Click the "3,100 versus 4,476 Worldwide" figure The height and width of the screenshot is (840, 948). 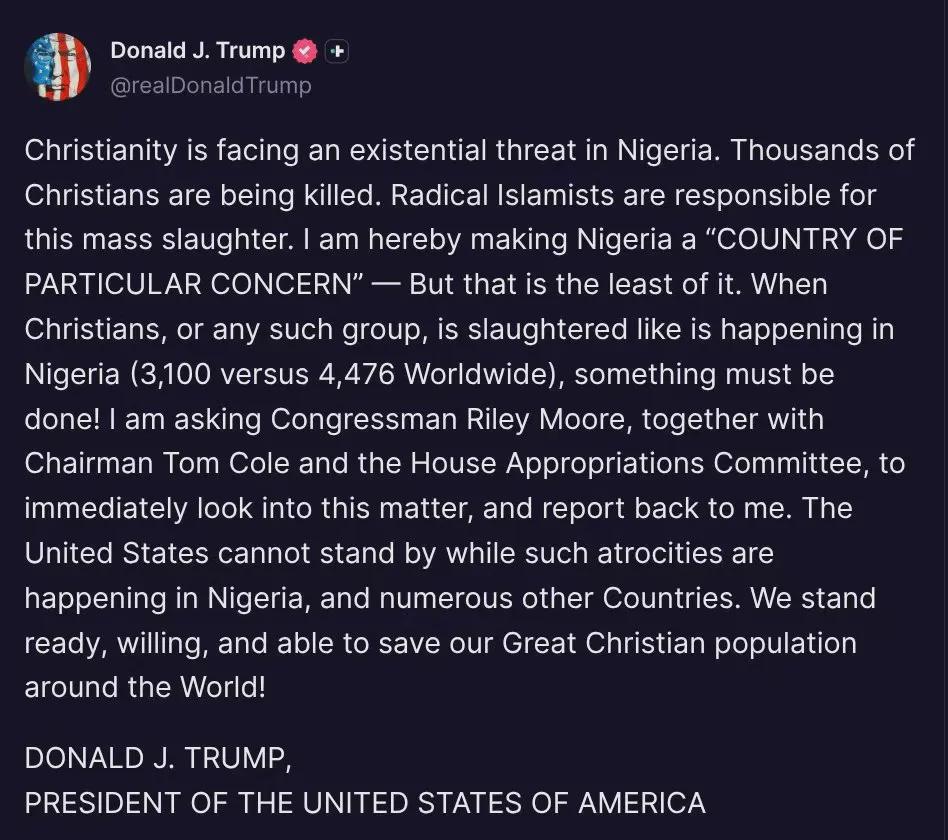click(338, 374)
